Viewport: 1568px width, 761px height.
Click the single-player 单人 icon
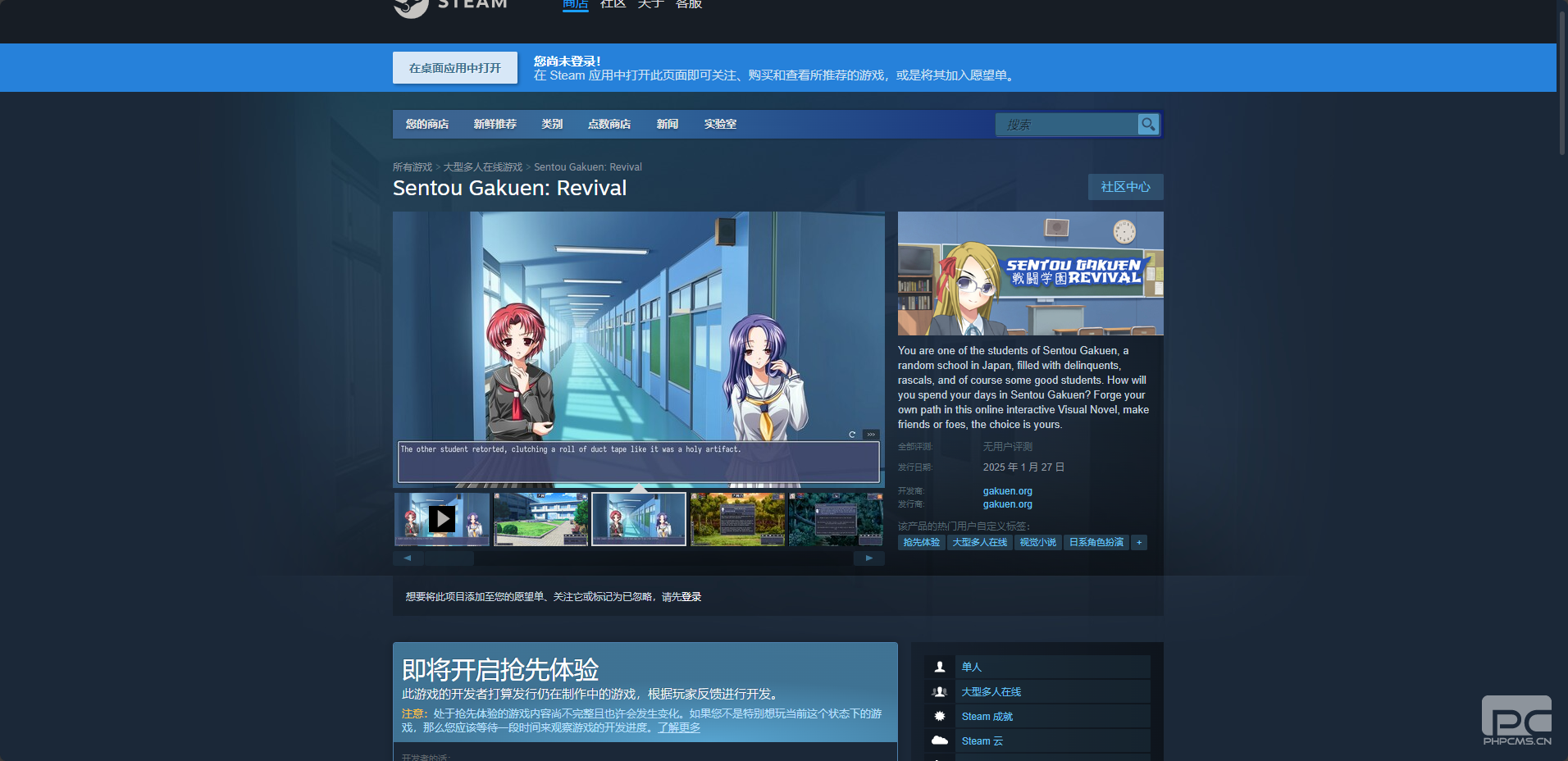tap(940, 667)
